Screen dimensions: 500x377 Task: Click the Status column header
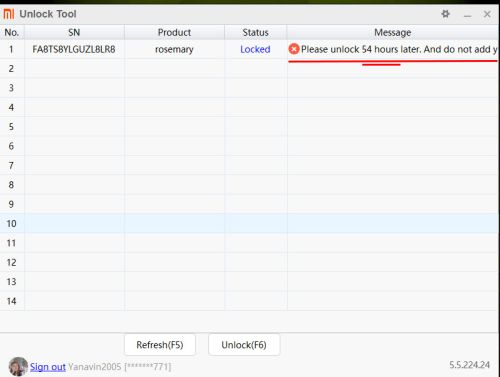(x=255, y=32)
